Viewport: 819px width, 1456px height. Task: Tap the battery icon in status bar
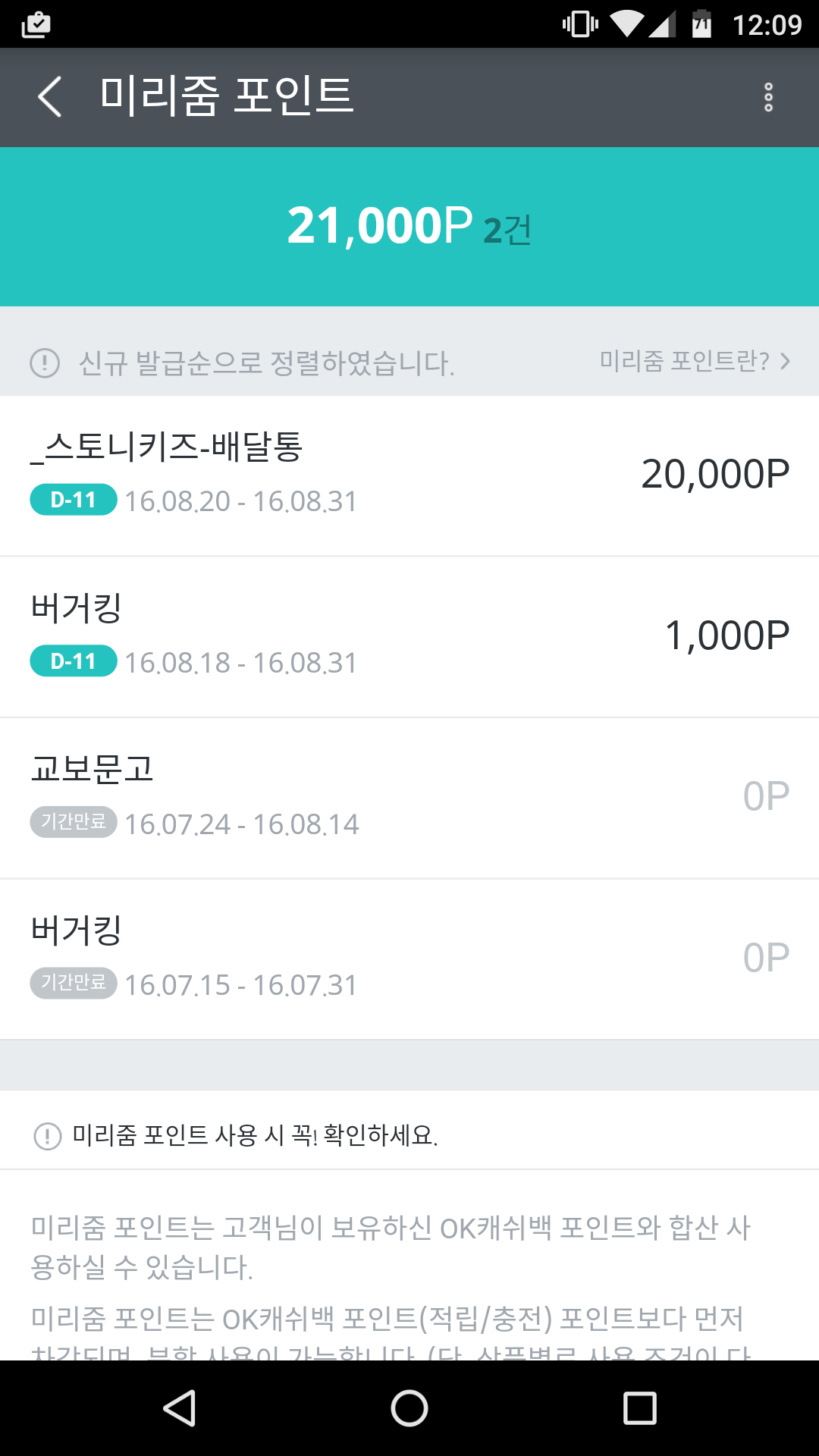[701, 24]
